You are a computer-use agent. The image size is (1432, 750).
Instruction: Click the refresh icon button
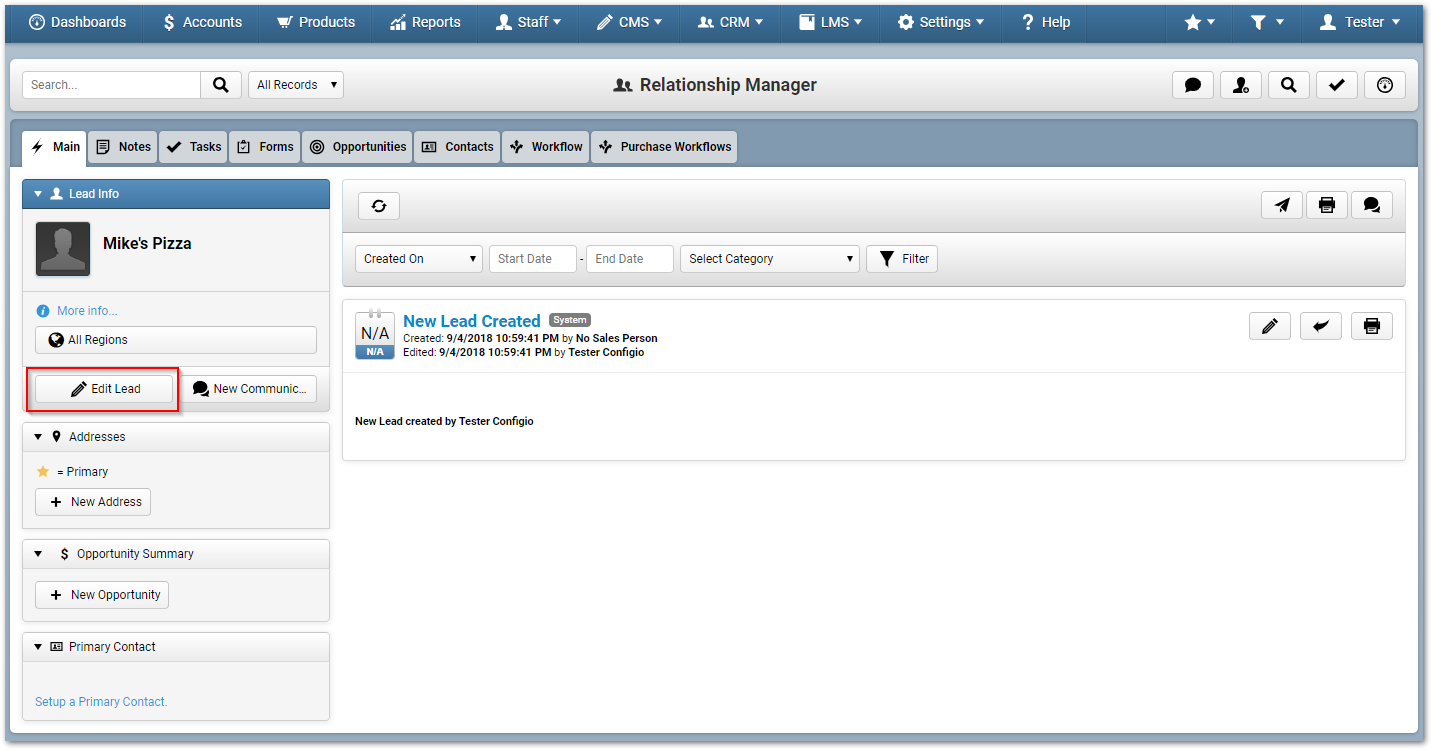379,206
